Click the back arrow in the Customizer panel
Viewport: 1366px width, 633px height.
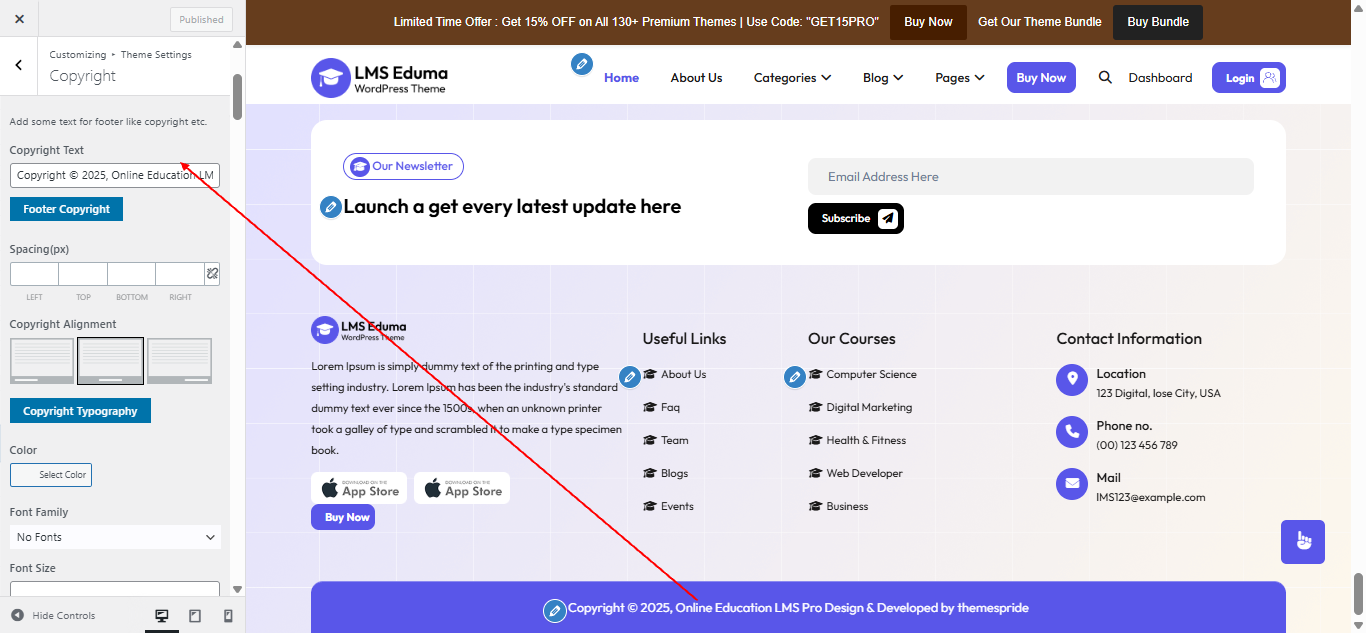18,64
